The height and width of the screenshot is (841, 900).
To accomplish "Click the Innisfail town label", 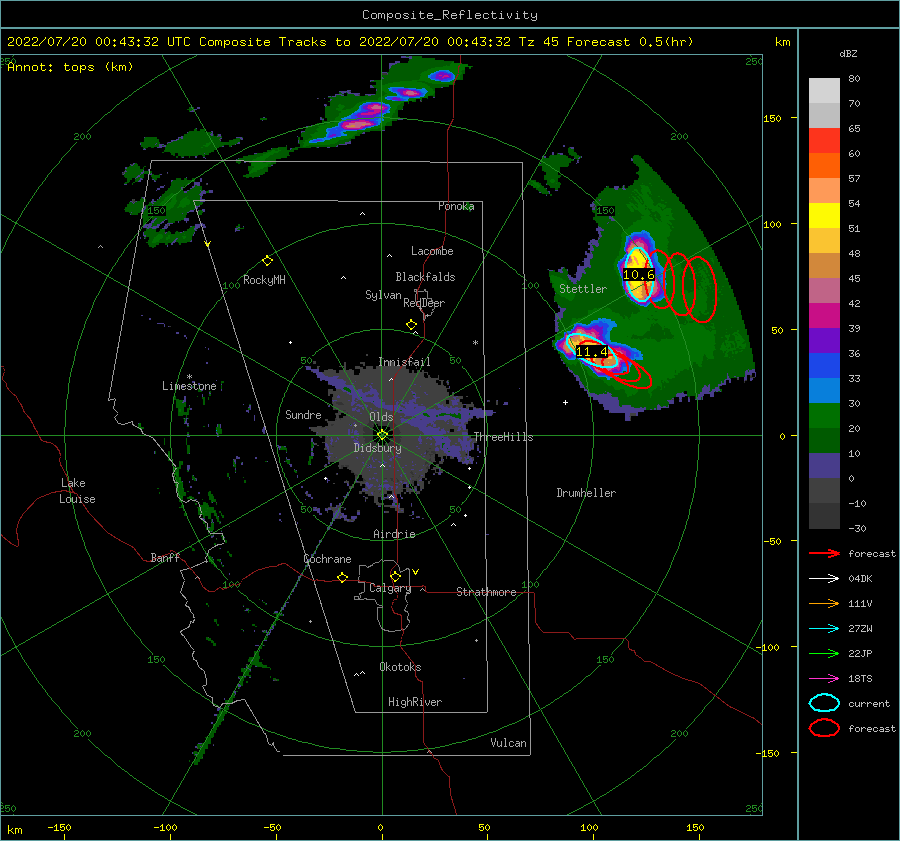I will tap(404, 362).
